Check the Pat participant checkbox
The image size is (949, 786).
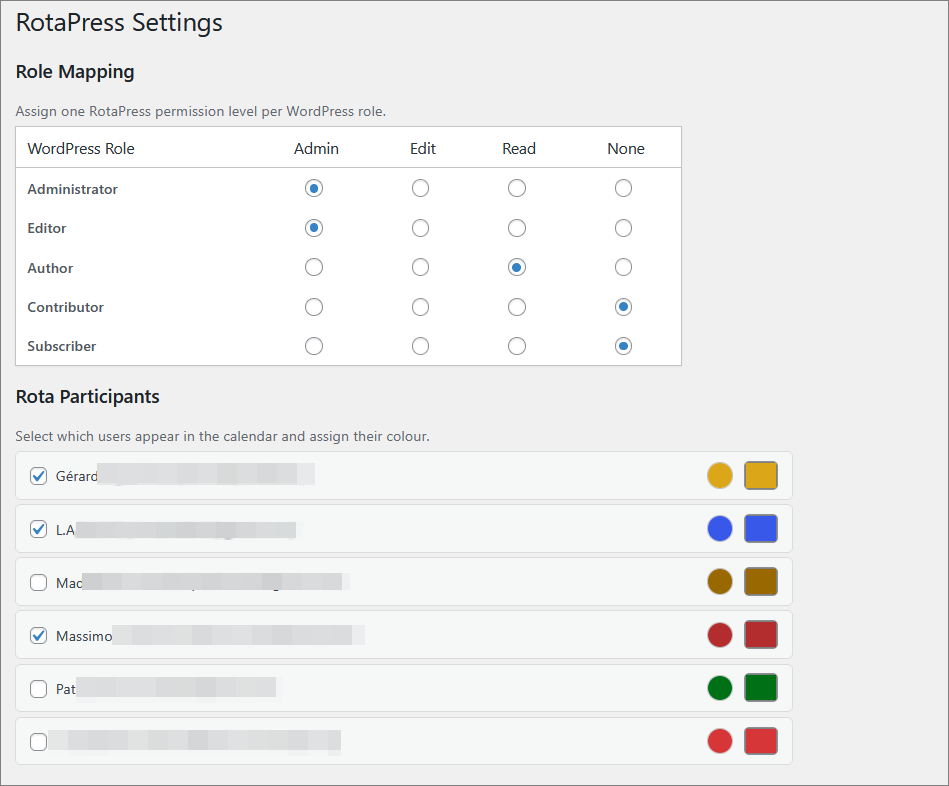click(x=38, y=689)
